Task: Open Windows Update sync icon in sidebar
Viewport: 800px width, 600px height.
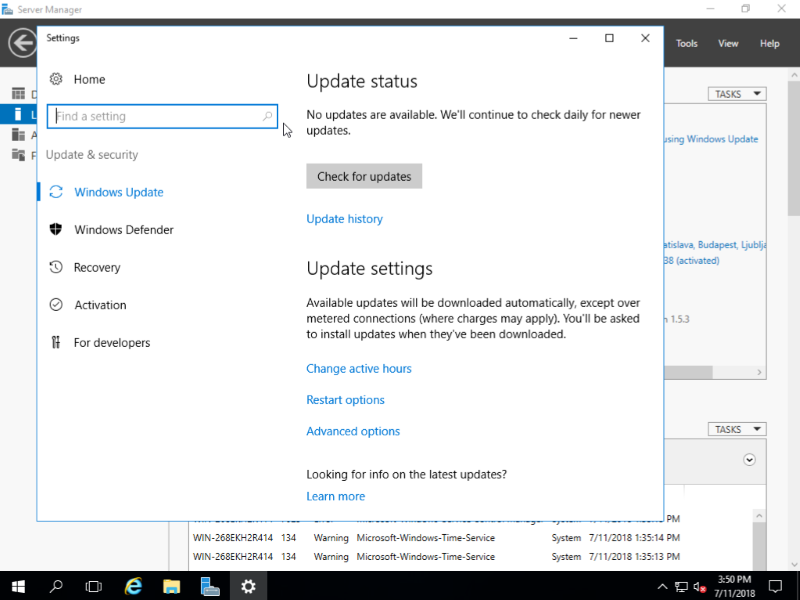Action: pyautogui.click(x=56, y=192)
